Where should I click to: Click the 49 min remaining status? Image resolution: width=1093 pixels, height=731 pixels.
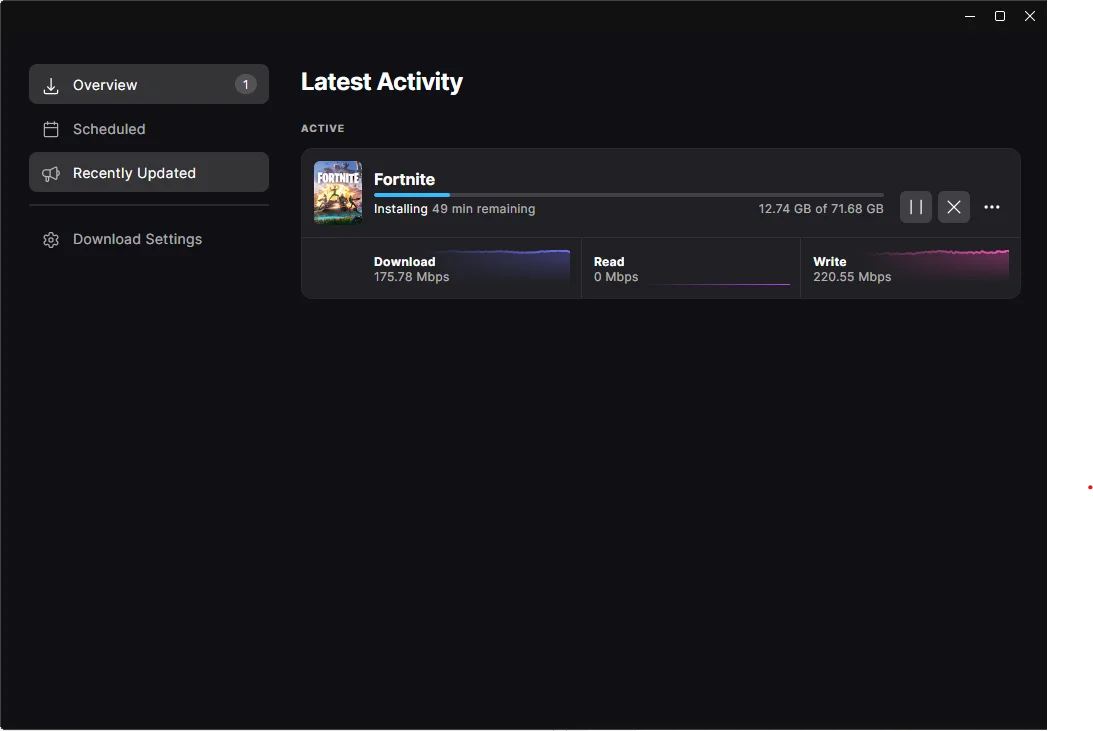click(x=484, y=208)
